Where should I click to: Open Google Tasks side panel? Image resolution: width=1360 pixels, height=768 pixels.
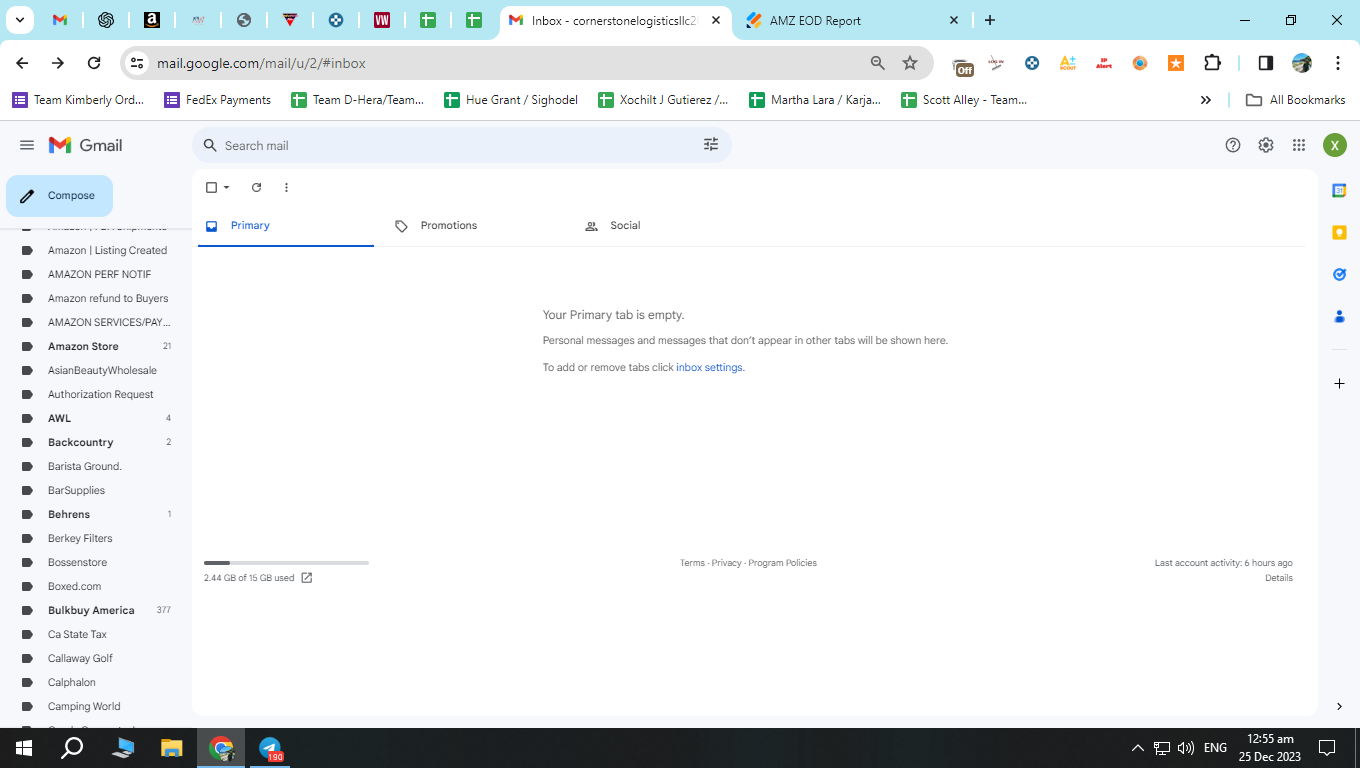tap(1339, 274)
